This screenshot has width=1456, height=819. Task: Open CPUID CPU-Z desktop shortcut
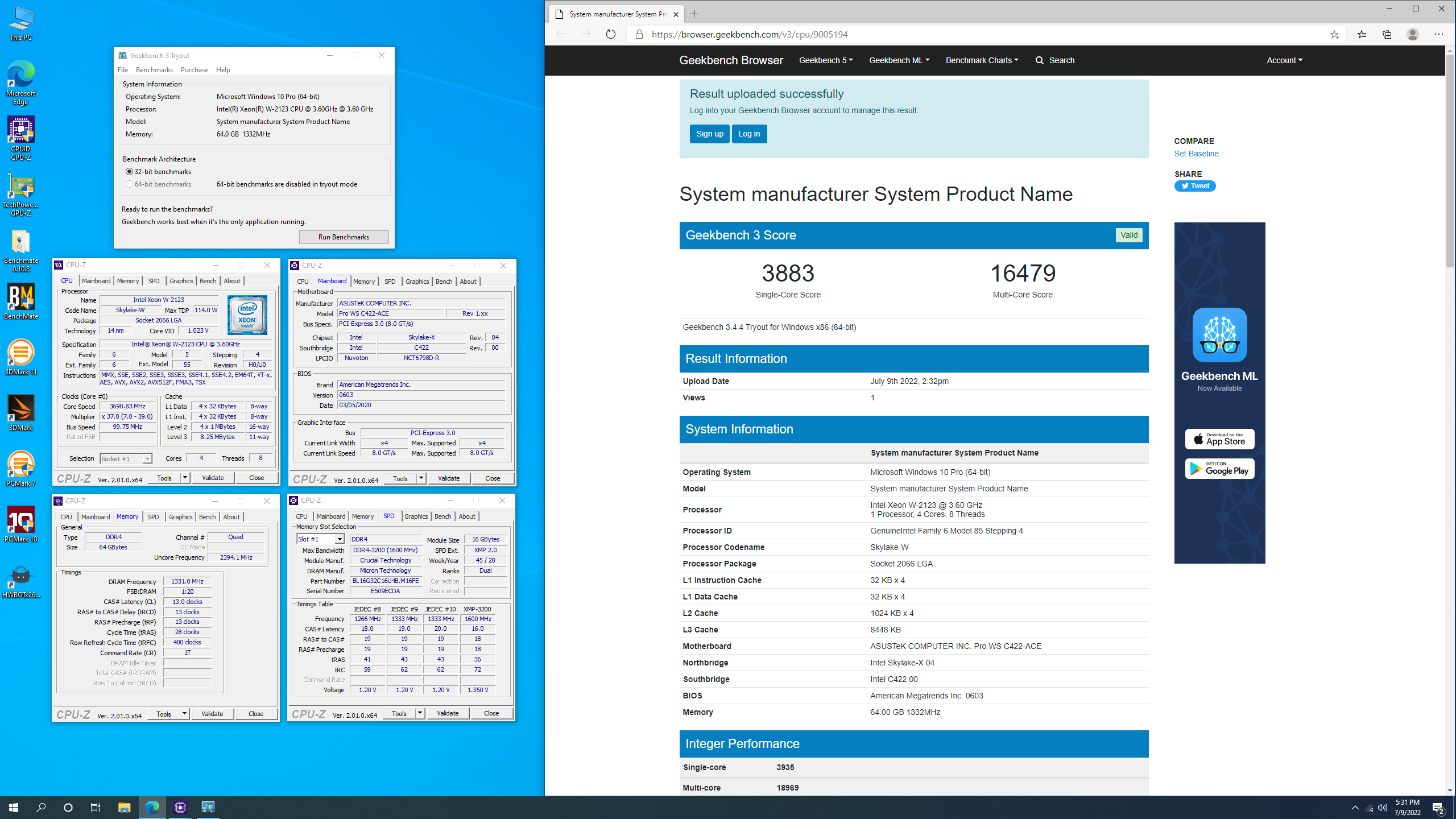click(x=20, y=139)
